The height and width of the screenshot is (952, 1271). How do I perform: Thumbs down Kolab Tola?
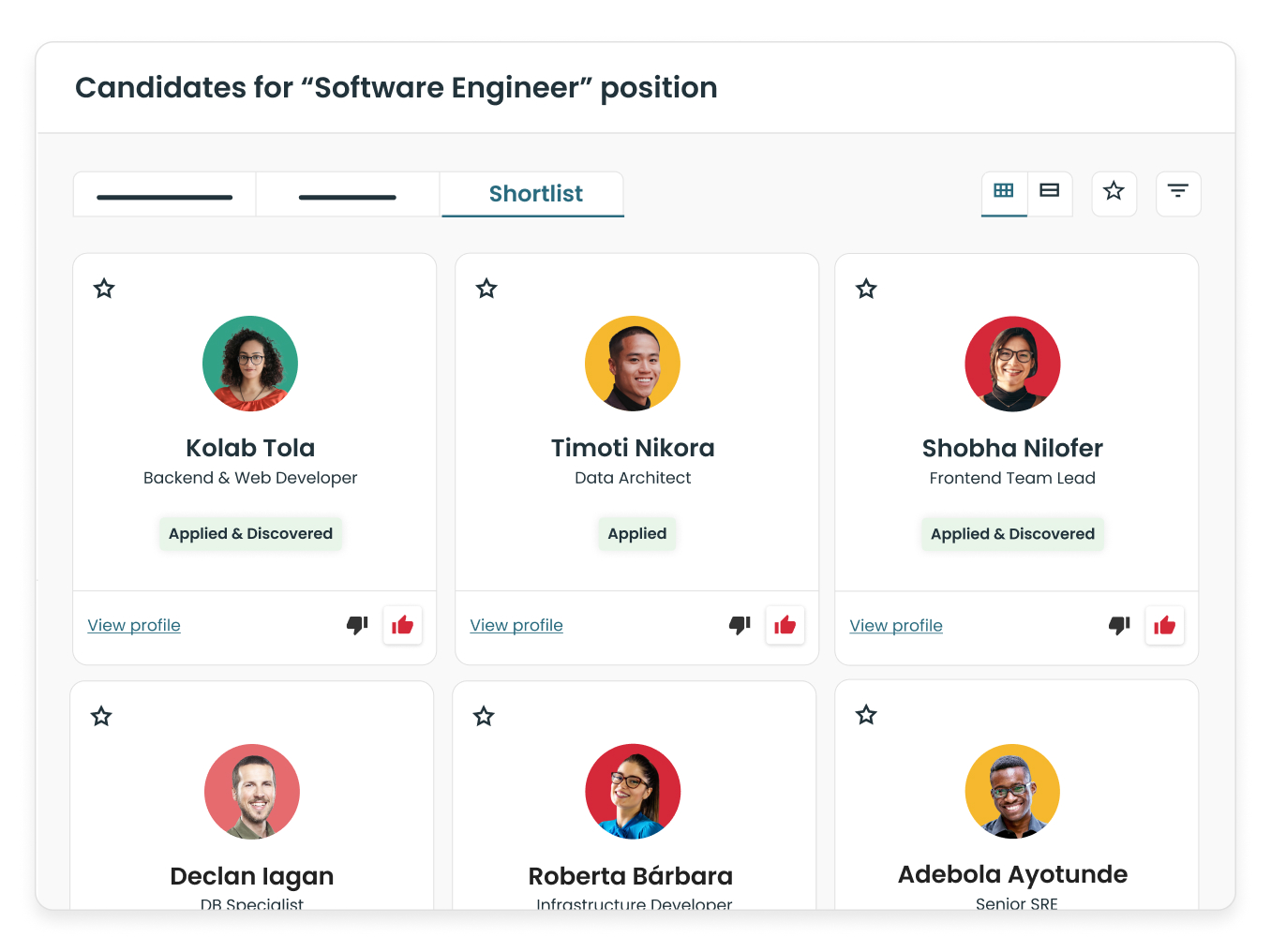pos(358,625)
